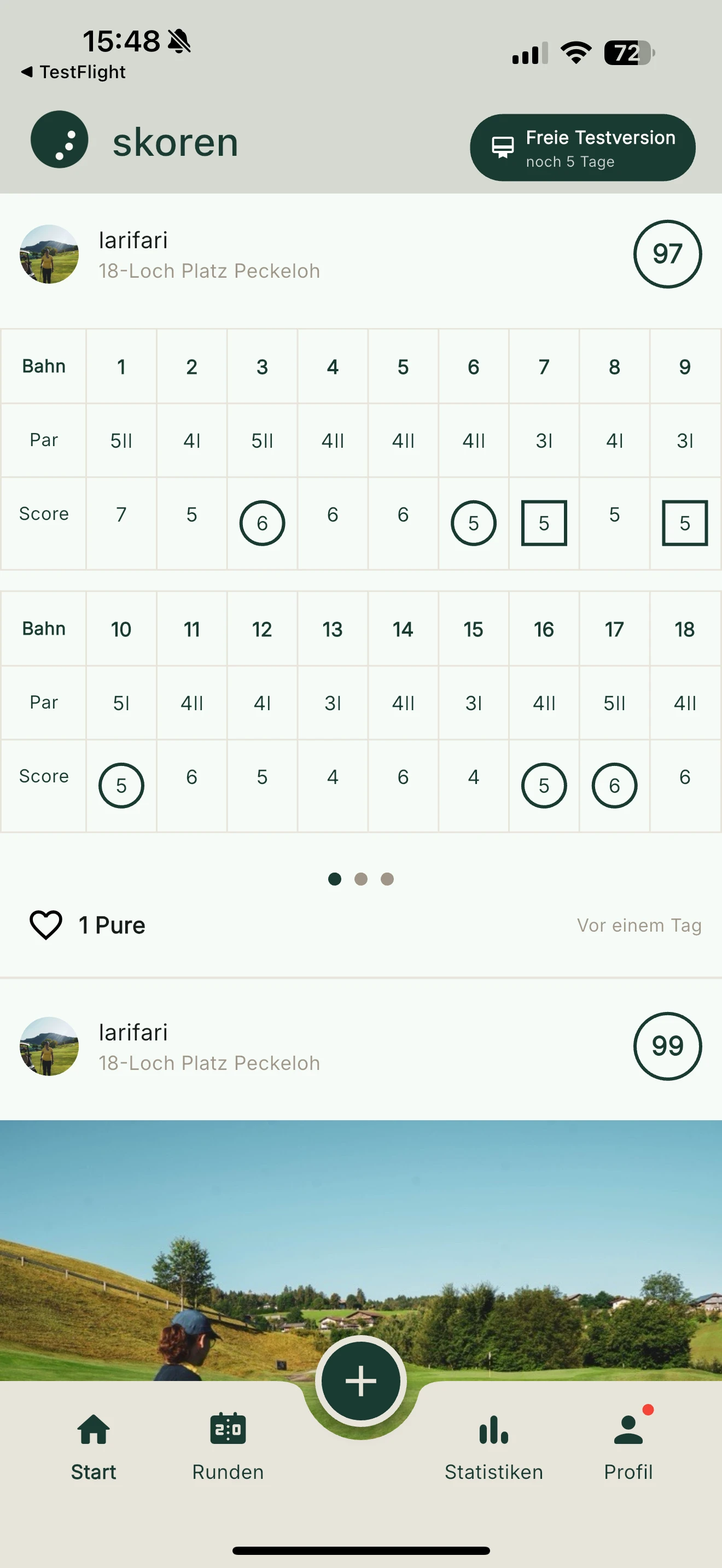Tap the total score circle showing 97
Screen dimensions: 722x1568
(x=667, y=254)
